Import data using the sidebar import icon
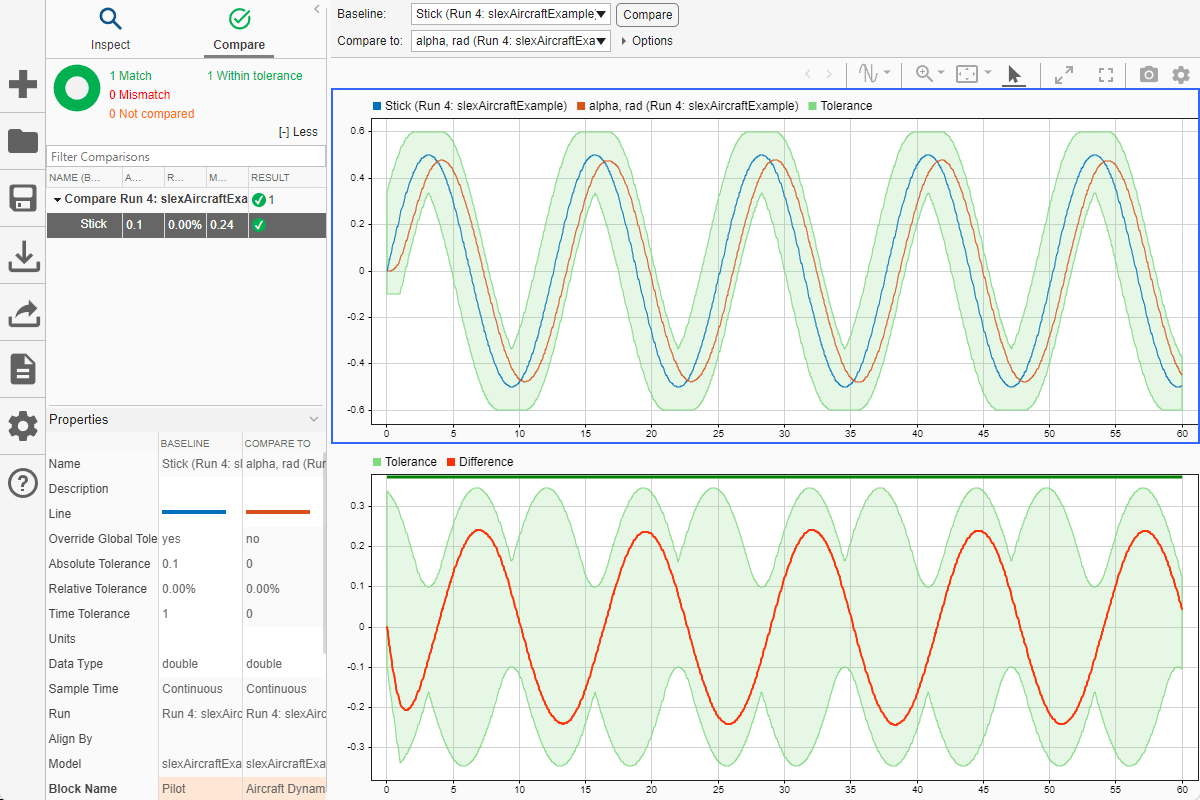 (22, 256)
